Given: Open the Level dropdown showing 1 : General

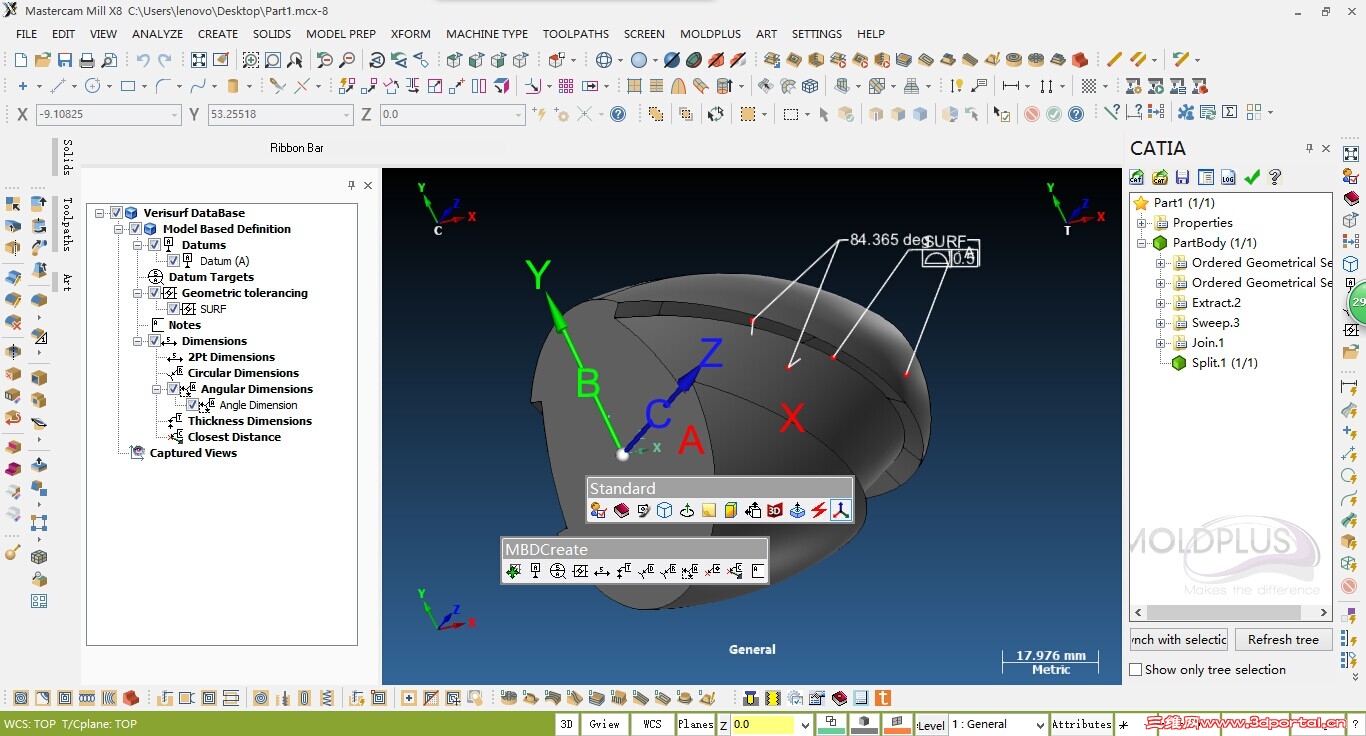Looking at the screenshot, I should tap(1040, 725).
